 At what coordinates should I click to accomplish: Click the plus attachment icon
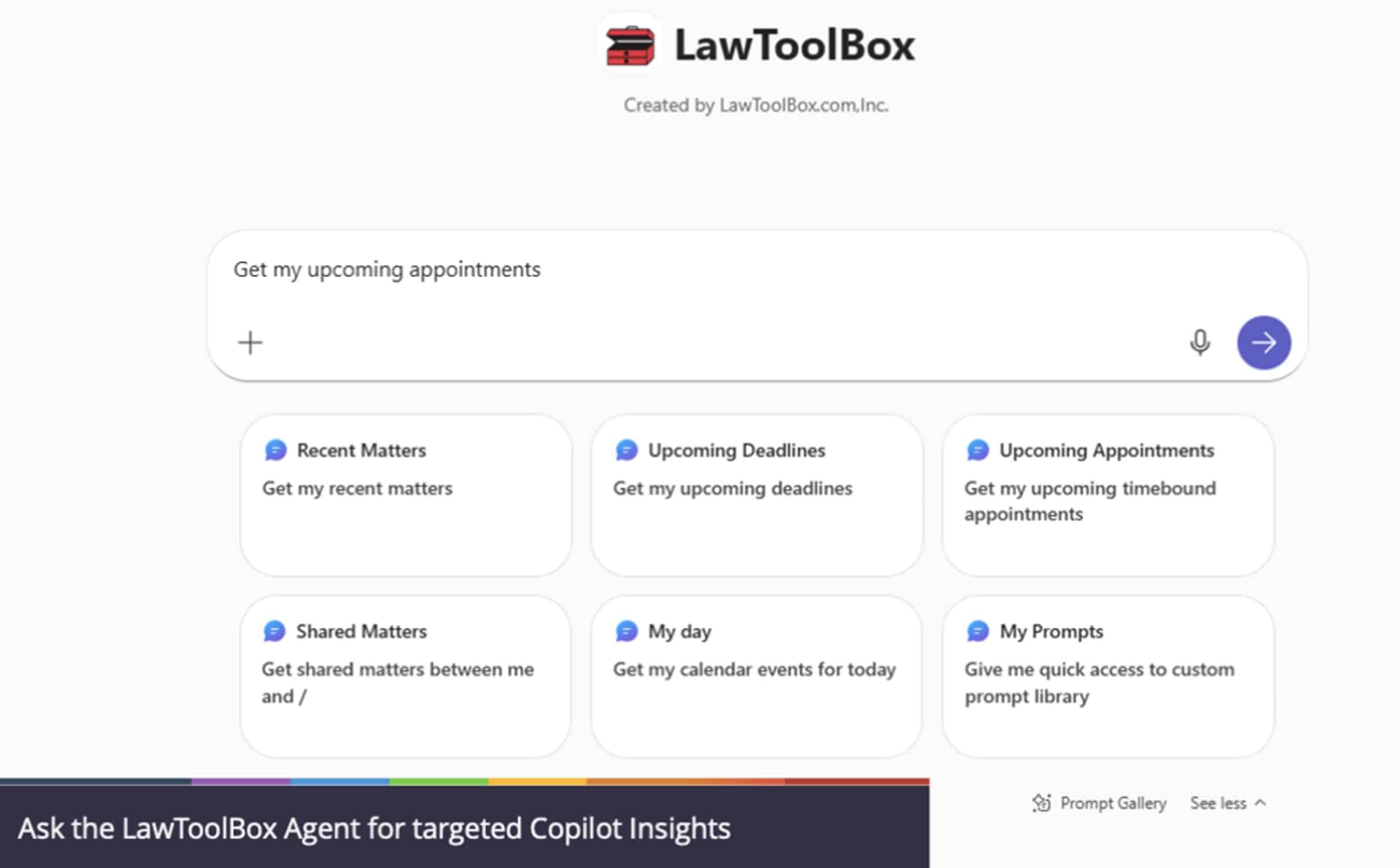coord(250,343)
